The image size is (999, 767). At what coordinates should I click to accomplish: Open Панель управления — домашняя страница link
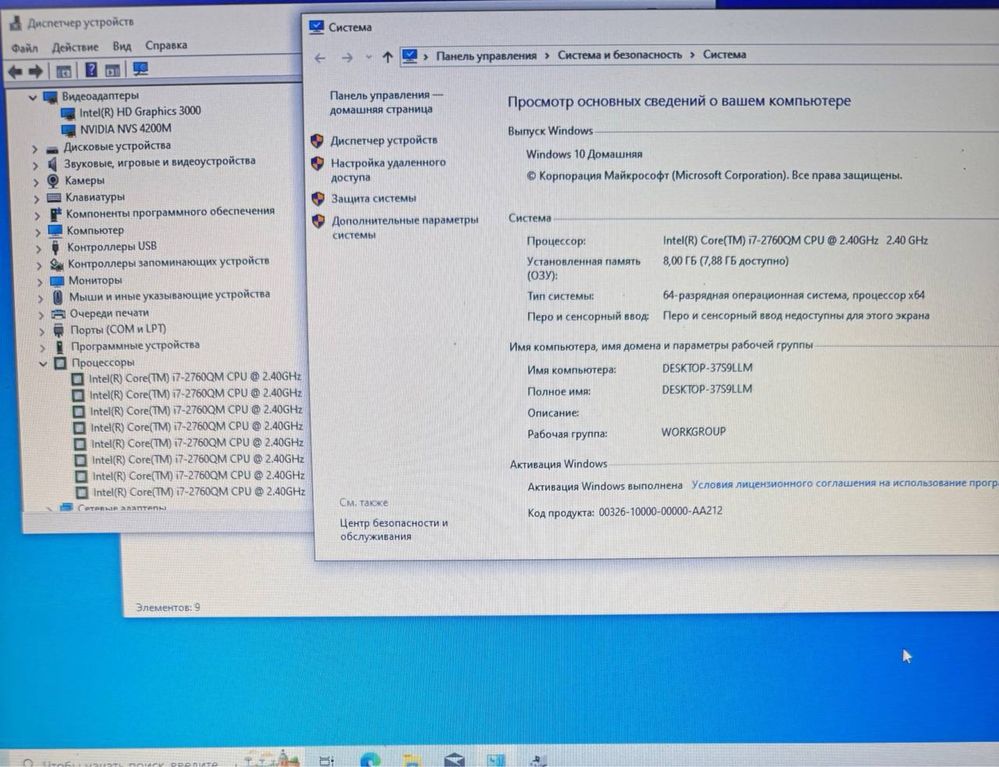pos(386,102)
